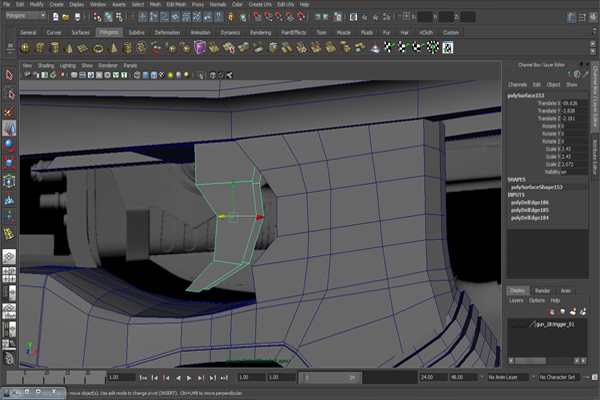Create a polygon plane from the shelf
The image size is (600, 400).
83,48
